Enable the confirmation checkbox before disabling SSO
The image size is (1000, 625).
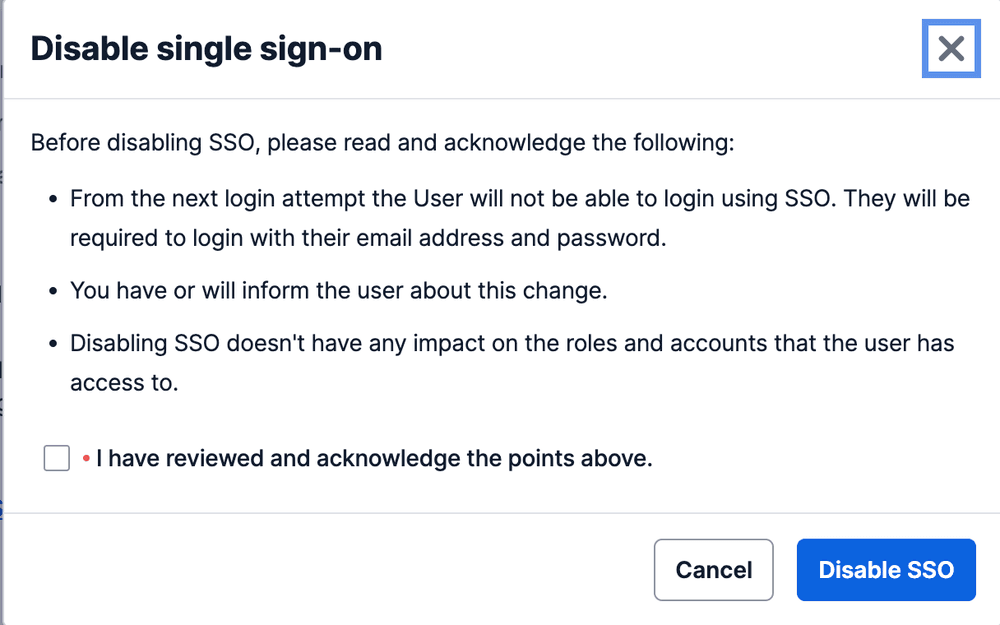pyautogui.click(x=56, y=457)
